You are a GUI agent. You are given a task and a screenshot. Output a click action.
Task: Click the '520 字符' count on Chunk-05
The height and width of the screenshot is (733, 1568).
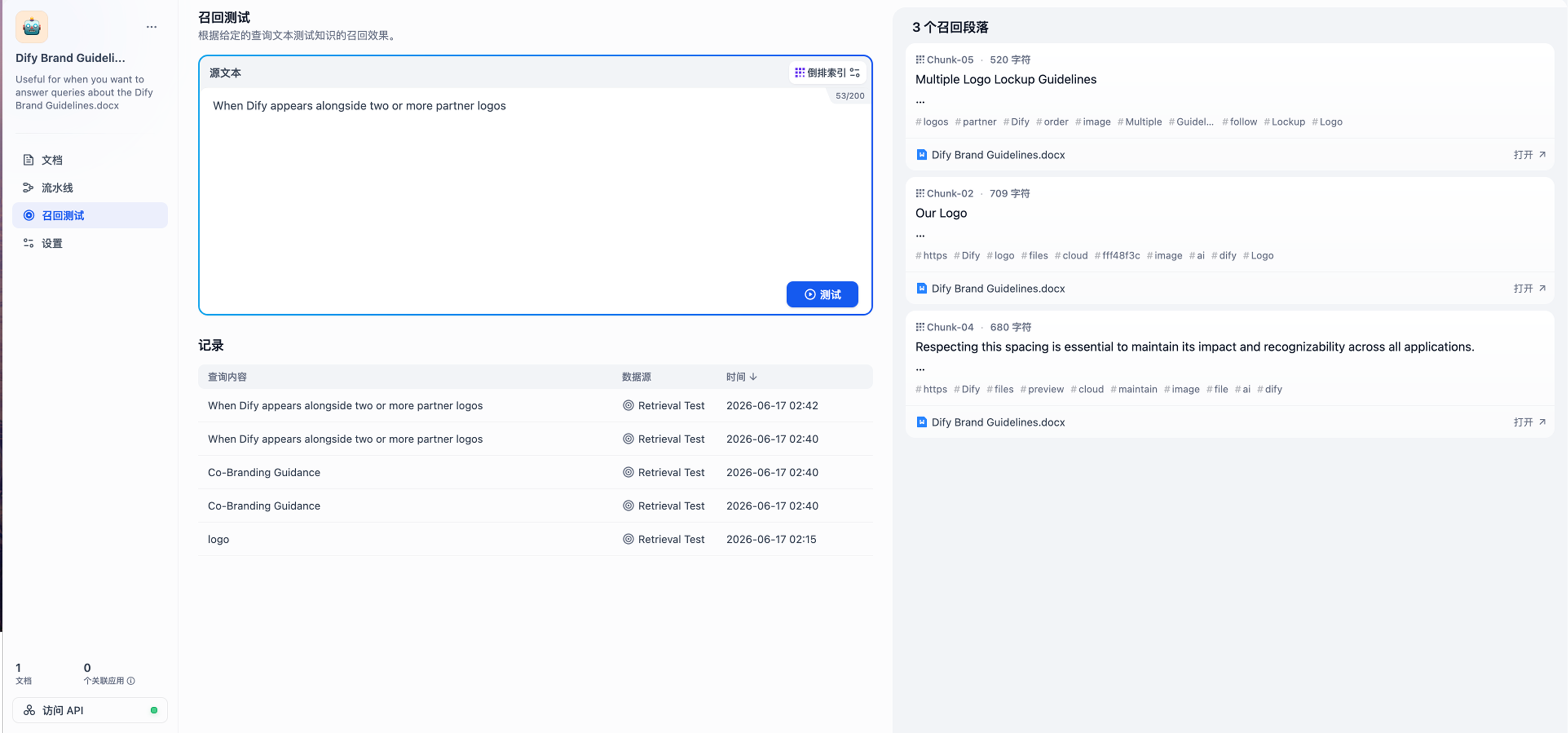pyautogui.click(x=1010, y=60)
